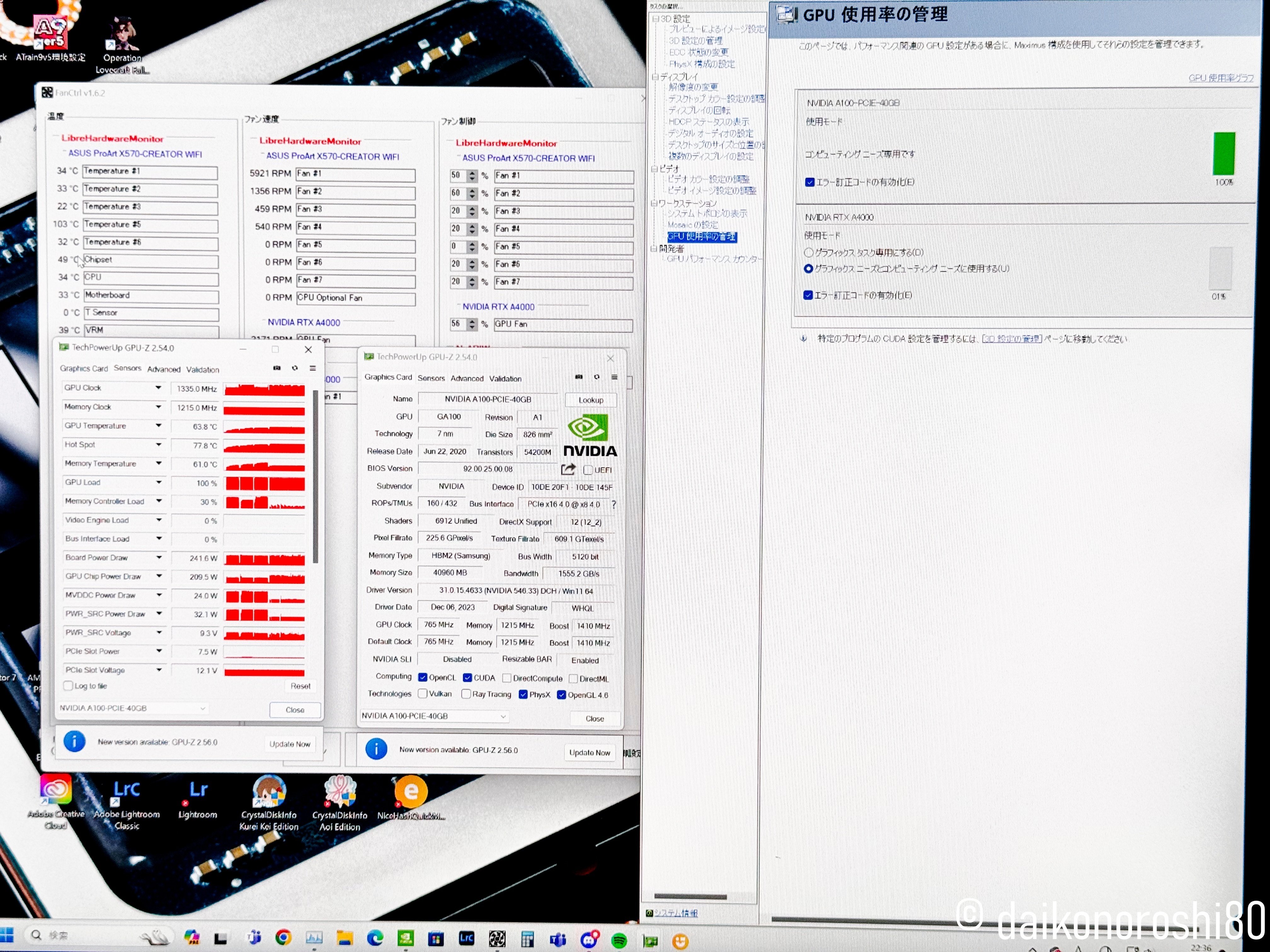
Task: Click Chrome icon in taskbar
Action: pos(283,937)
